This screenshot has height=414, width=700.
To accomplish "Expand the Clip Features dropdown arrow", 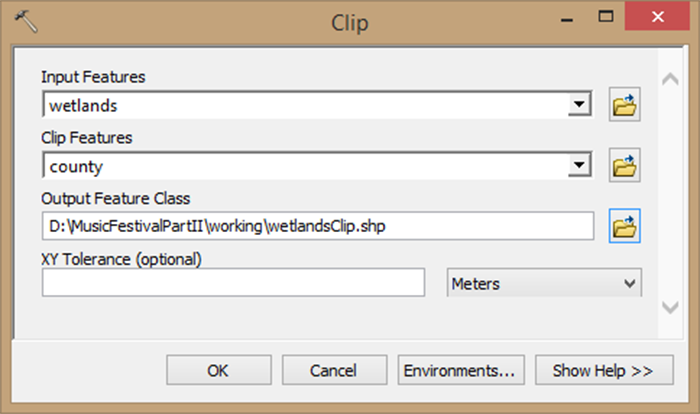I will (x=577, y=166).
